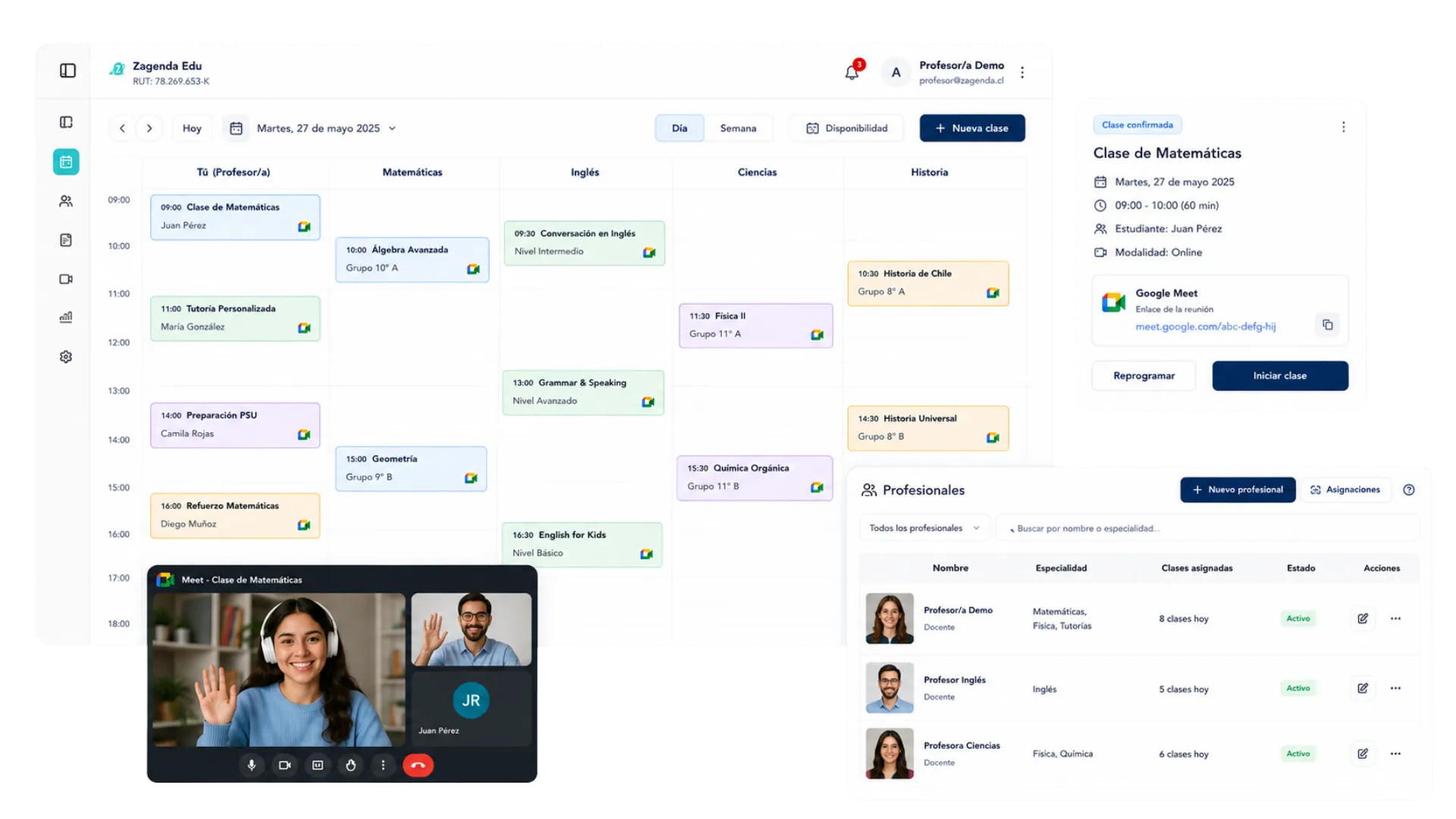Toggle camera in Meet call
Screen dimensions: 1456x819
coord(284,765)
